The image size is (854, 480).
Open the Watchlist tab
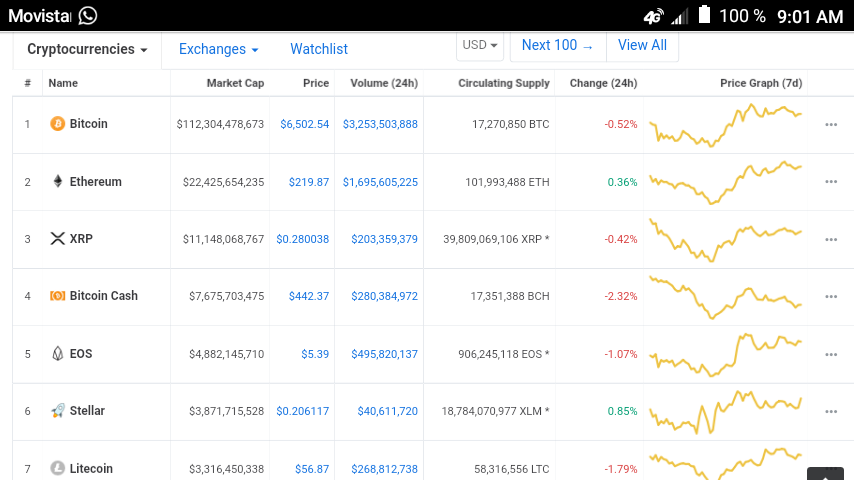pyautogui.click(x=319, y=49)
